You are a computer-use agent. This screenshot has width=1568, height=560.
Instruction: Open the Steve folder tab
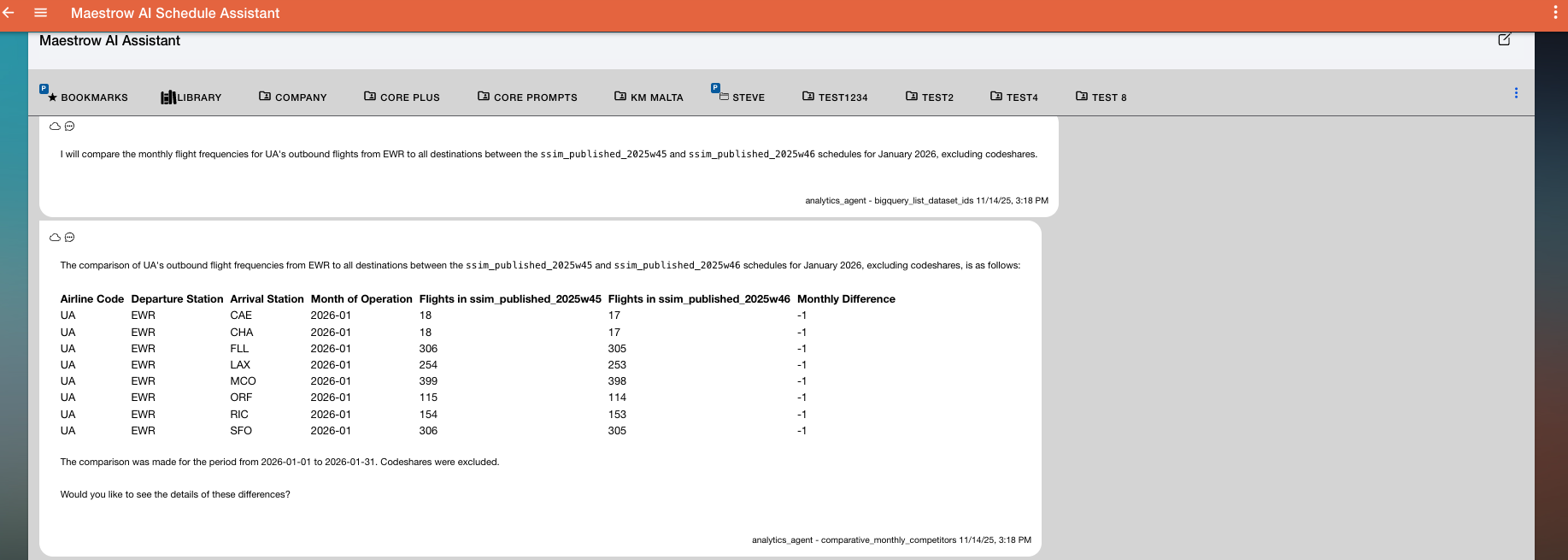click(742, 97)
